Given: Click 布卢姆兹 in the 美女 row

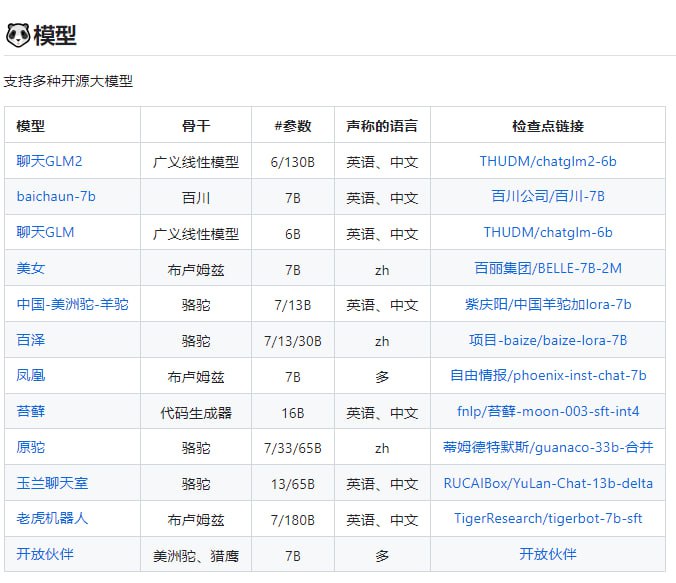Looking at the screenshot, I should [196, 270].
